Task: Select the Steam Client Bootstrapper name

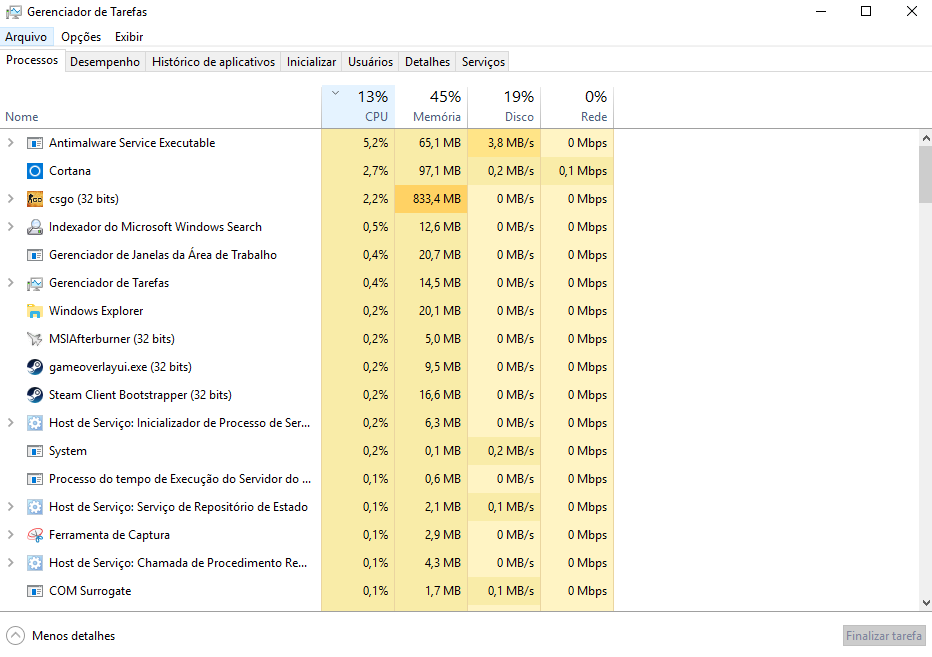Action: pyautogui.click(x=140, y=395)
